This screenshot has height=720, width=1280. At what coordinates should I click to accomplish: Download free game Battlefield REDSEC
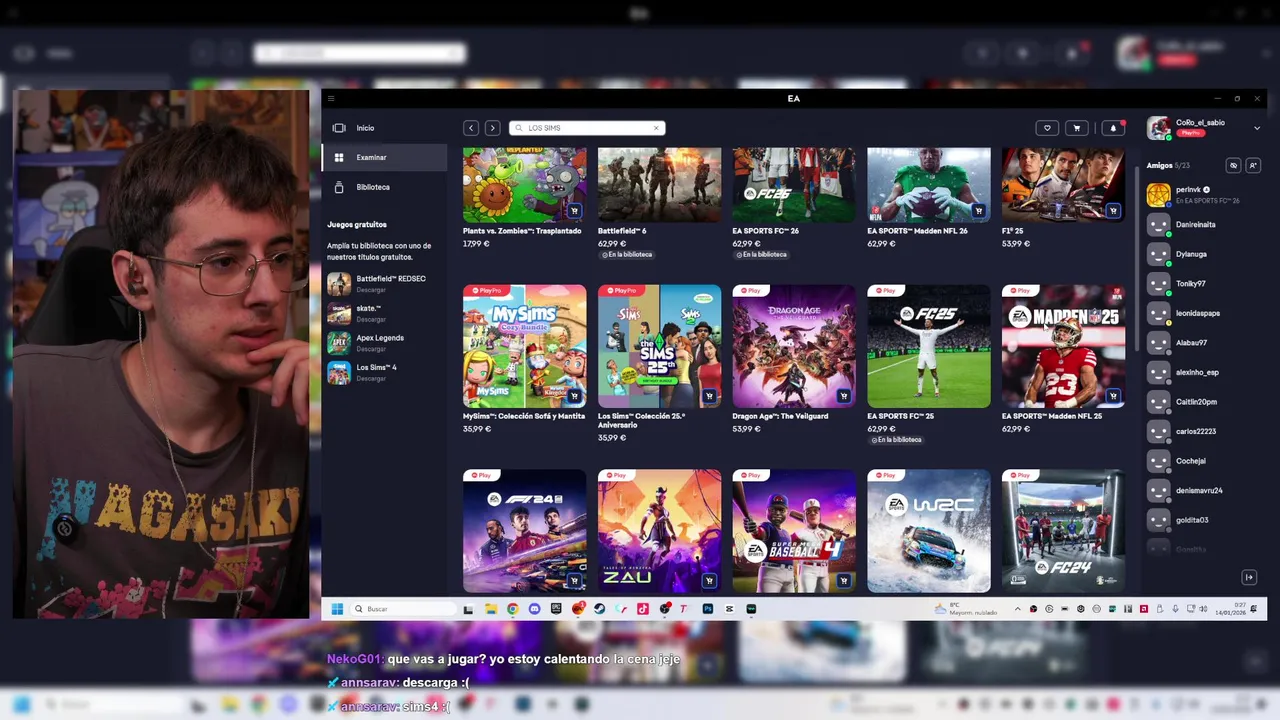383,284
